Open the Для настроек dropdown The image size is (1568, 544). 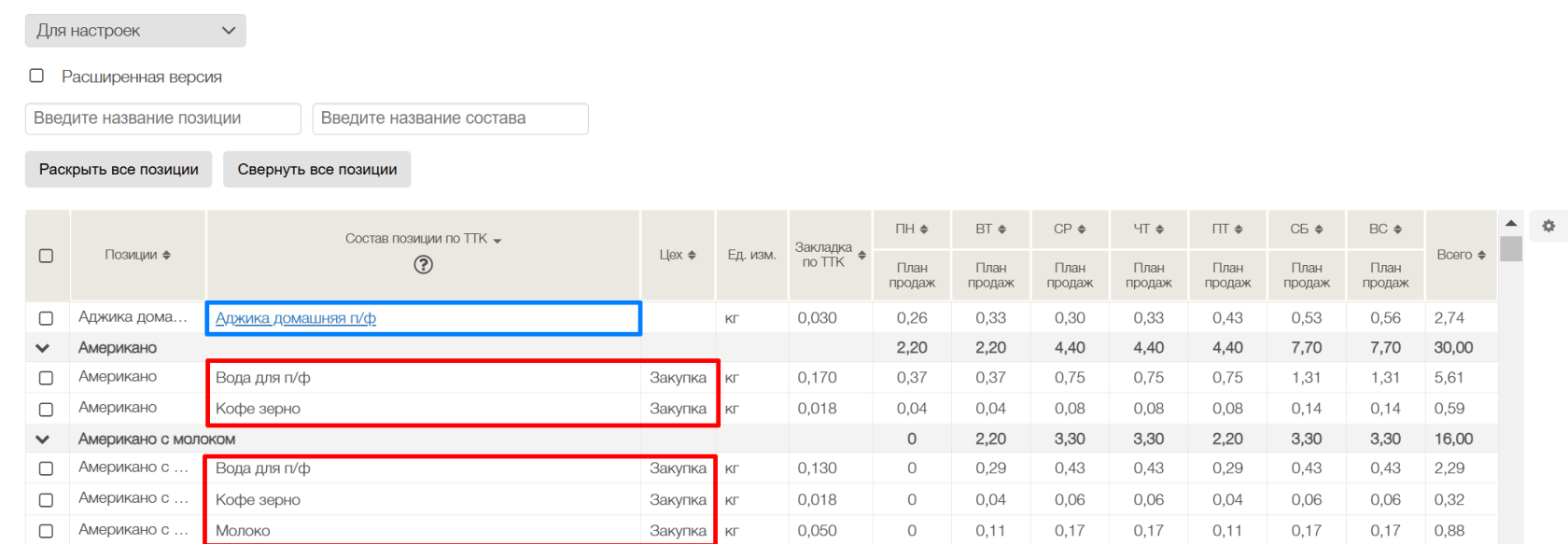(x=135, y=31)
